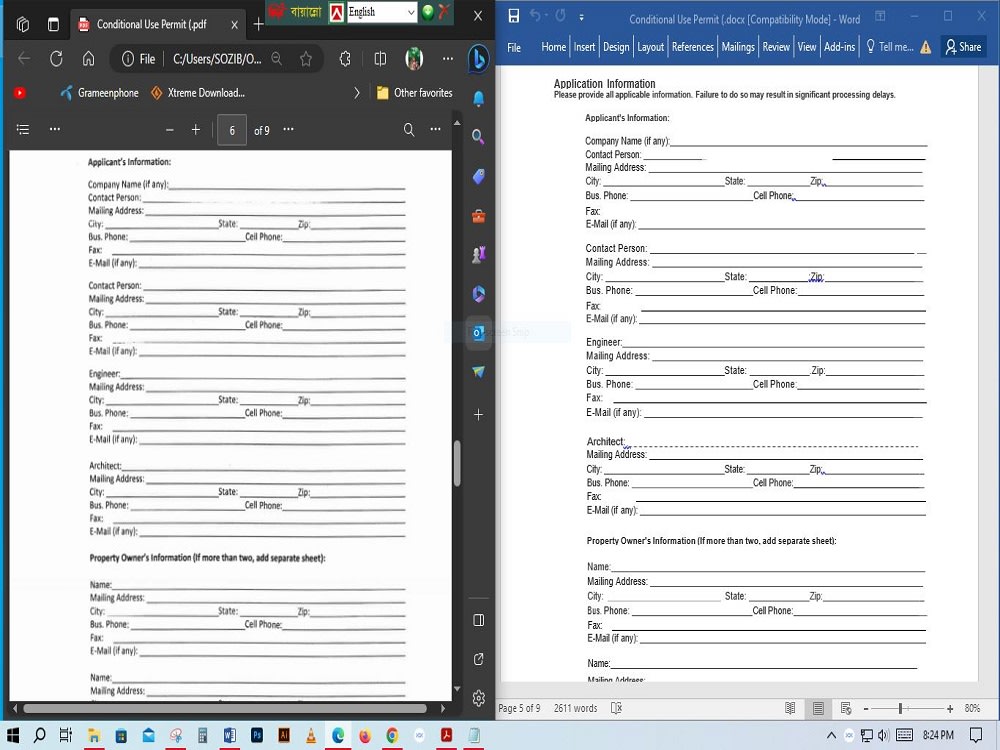This screenshot has height=750, width=1000.
Task: Open the Grameenphone bookmark
Action: point(99,93)
